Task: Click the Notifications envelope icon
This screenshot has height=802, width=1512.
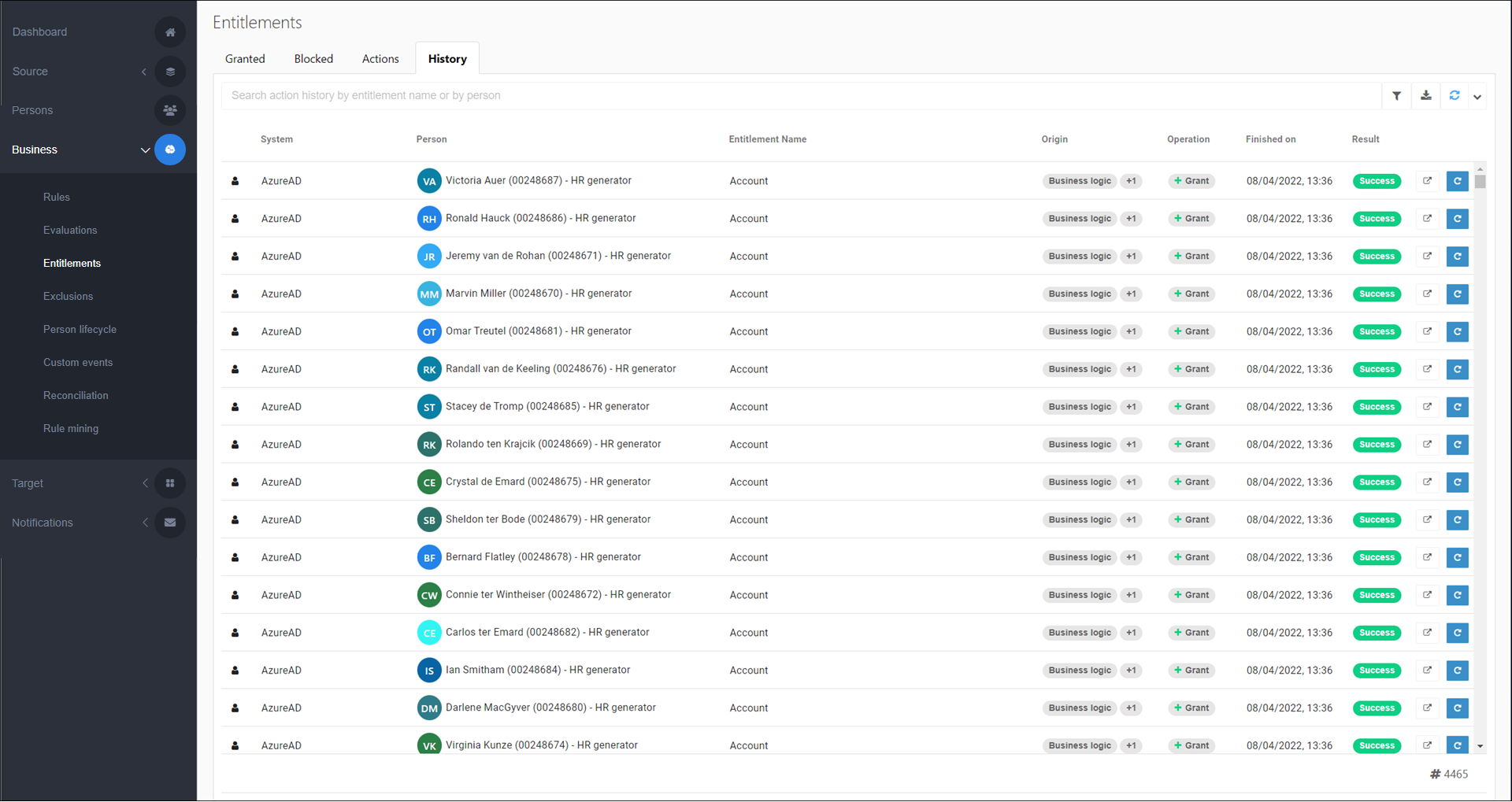Action: (x=170, y=523)
